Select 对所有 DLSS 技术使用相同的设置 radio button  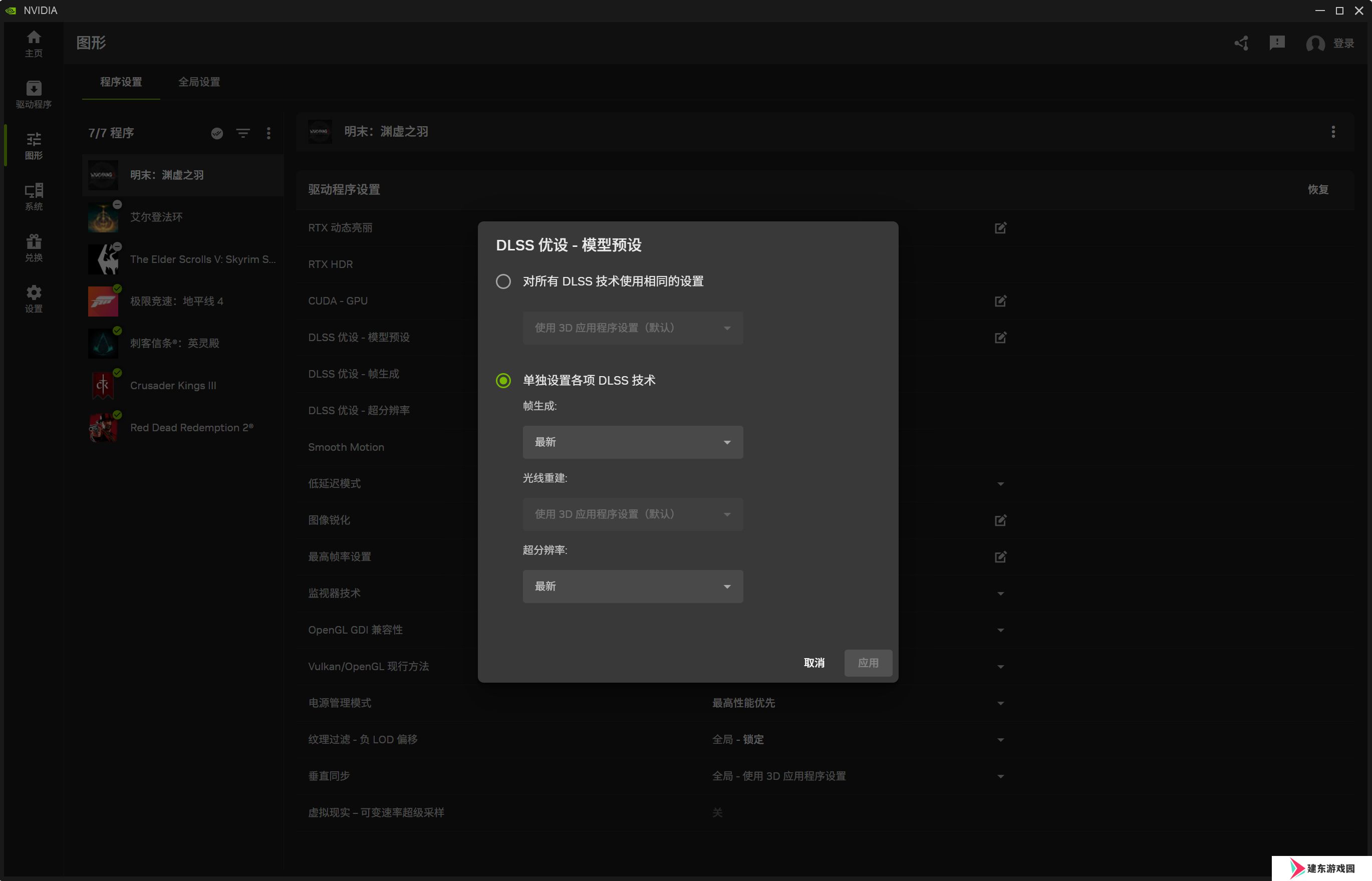coord(503,281)
